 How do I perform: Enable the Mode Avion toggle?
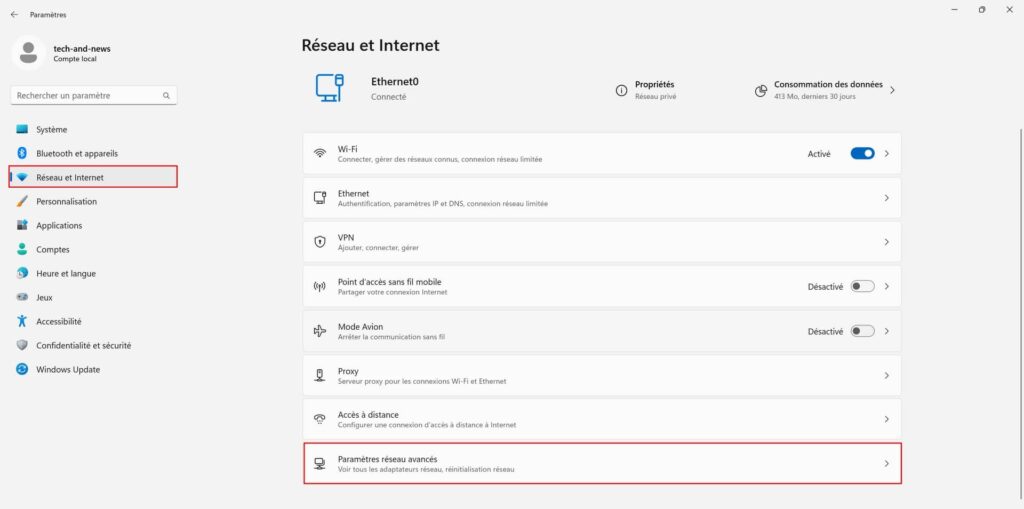862,331
